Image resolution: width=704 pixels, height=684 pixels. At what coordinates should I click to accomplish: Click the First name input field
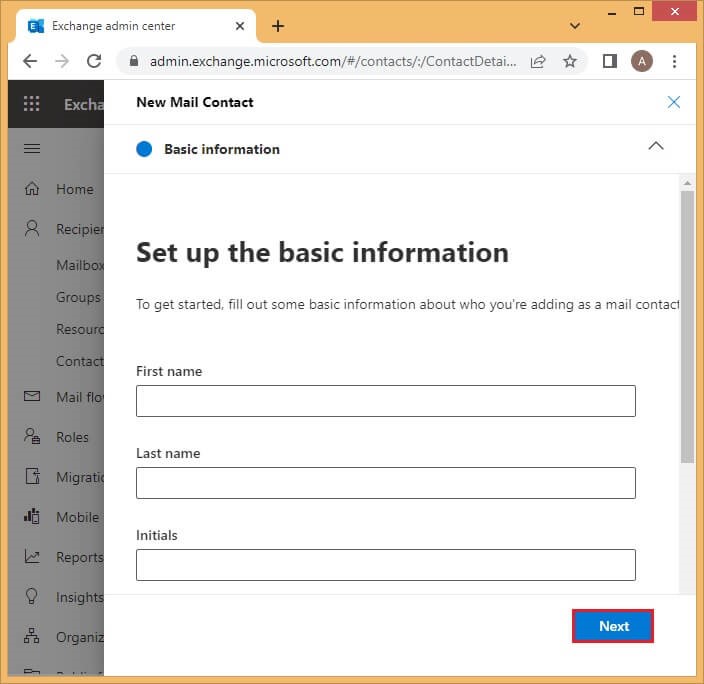tap(386, 401)
